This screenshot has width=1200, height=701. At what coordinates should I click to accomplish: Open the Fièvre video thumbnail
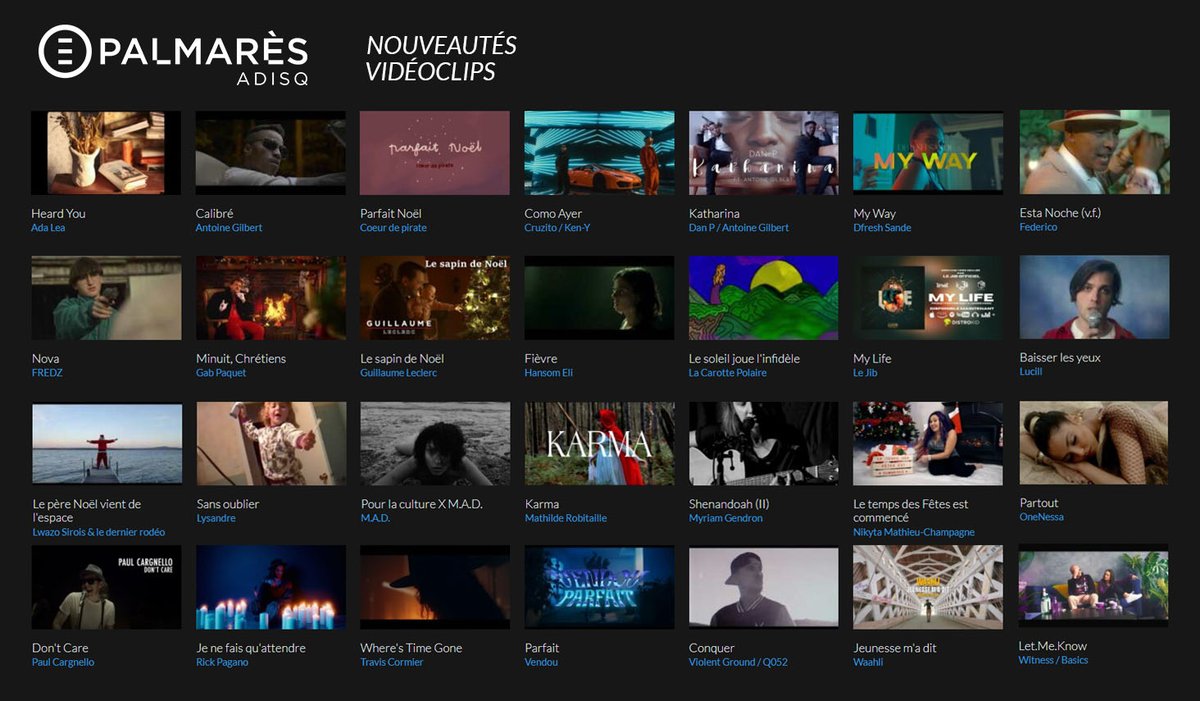click(x=600, y=298)
